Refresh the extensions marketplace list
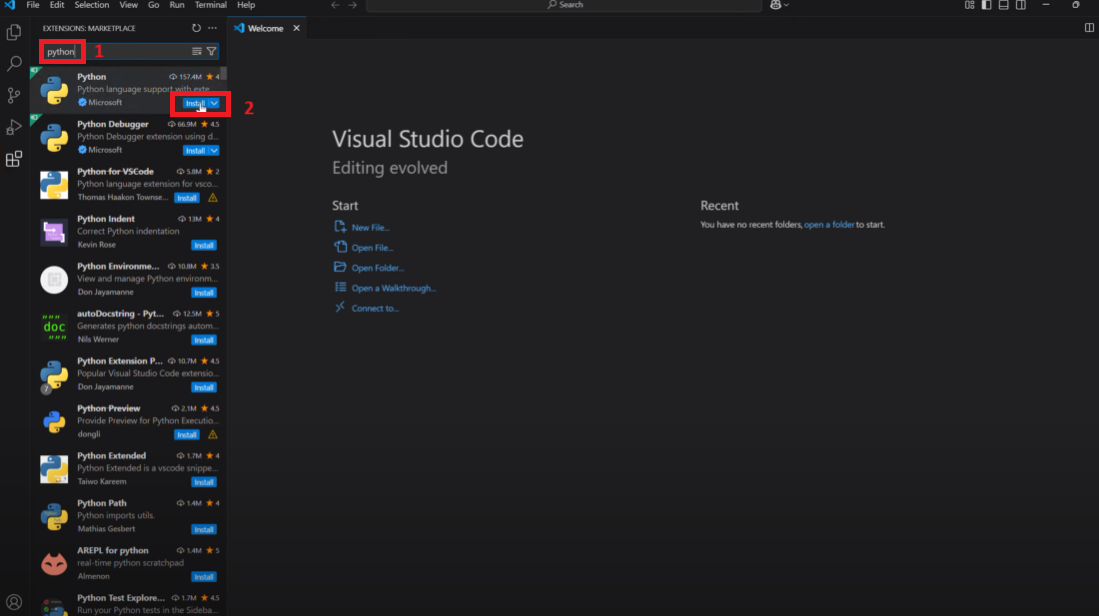The image size is (1099, 616). pyautogui.click(x=196, y=28)
